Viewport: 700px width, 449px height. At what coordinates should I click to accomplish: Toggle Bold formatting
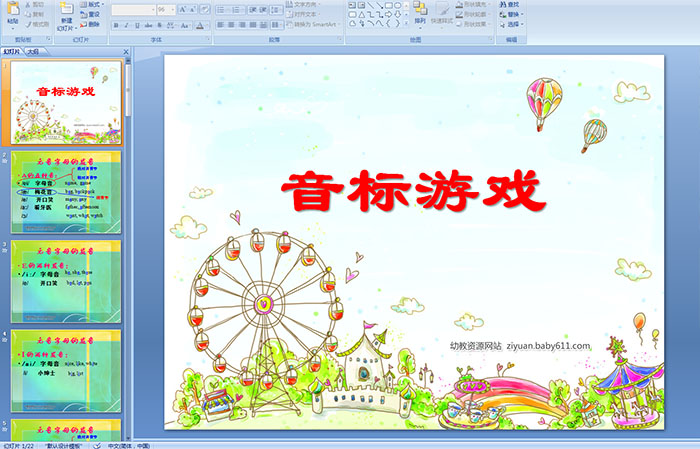[116, 25]
